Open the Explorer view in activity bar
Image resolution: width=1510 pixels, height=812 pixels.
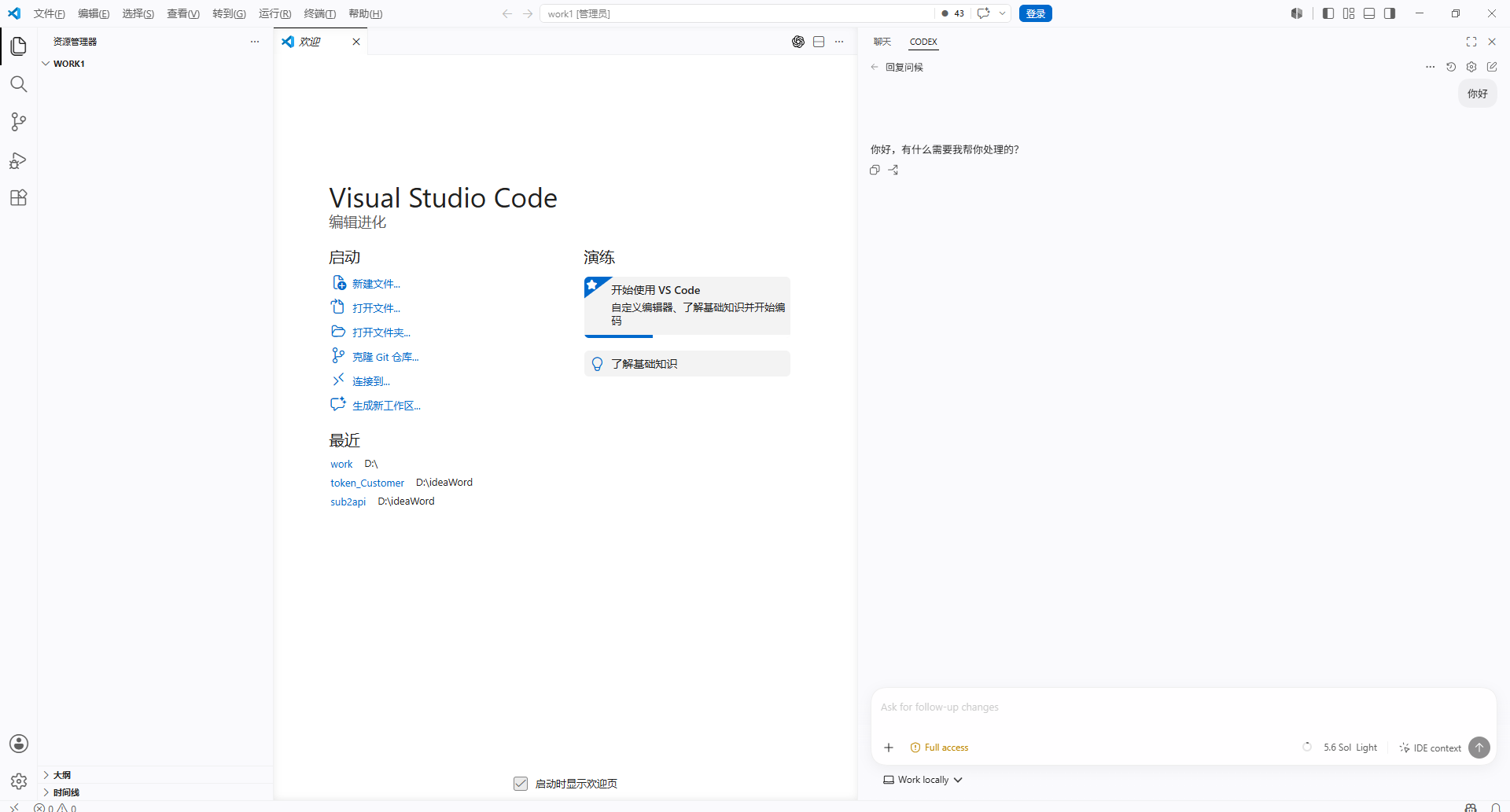point(19,46)
